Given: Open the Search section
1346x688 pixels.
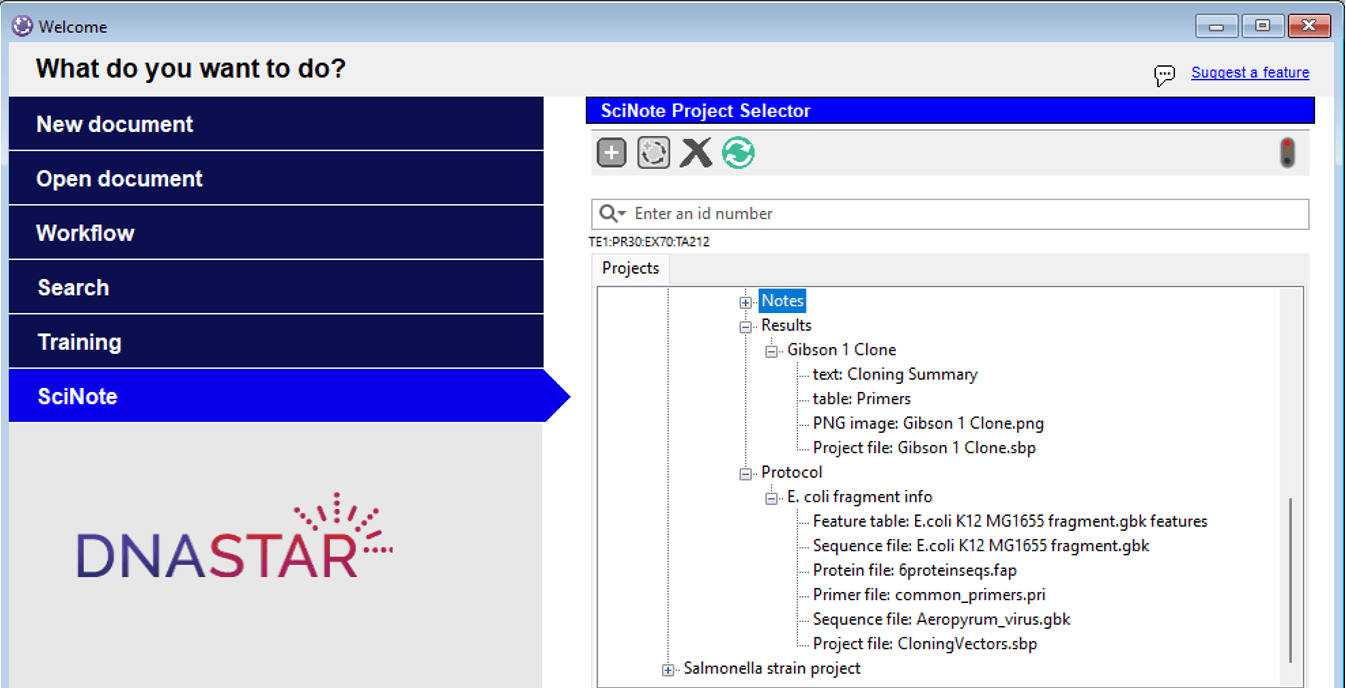Looking at the screenshot, I should pos(276,287).
